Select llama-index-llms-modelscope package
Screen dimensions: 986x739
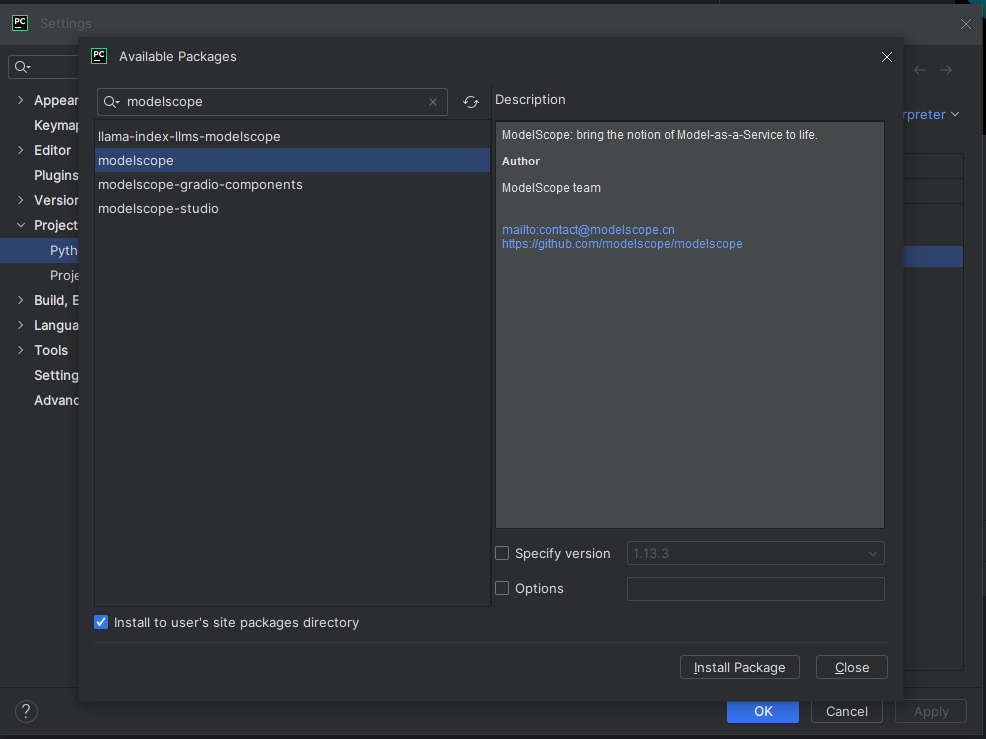(x=189, y=136)
